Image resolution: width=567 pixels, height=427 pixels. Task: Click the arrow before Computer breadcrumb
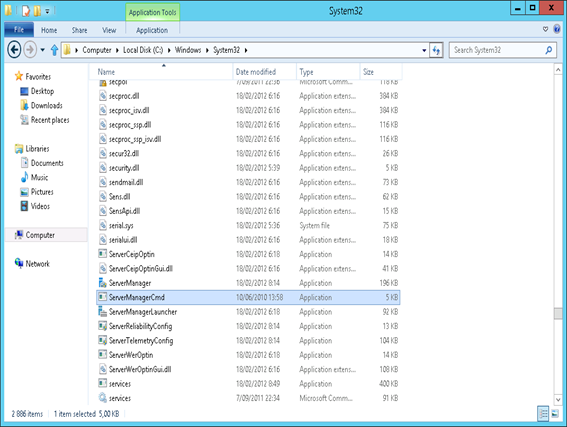pos(77,50)
